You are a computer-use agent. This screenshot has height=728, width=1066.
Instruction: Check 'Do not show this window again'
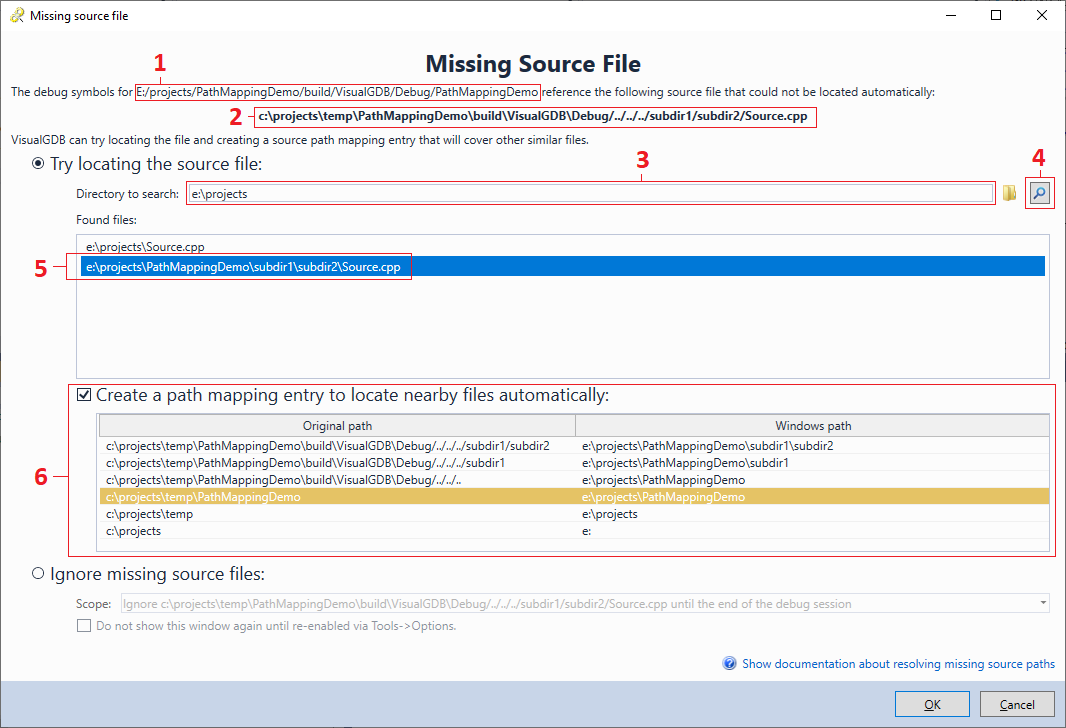(84, 625)
